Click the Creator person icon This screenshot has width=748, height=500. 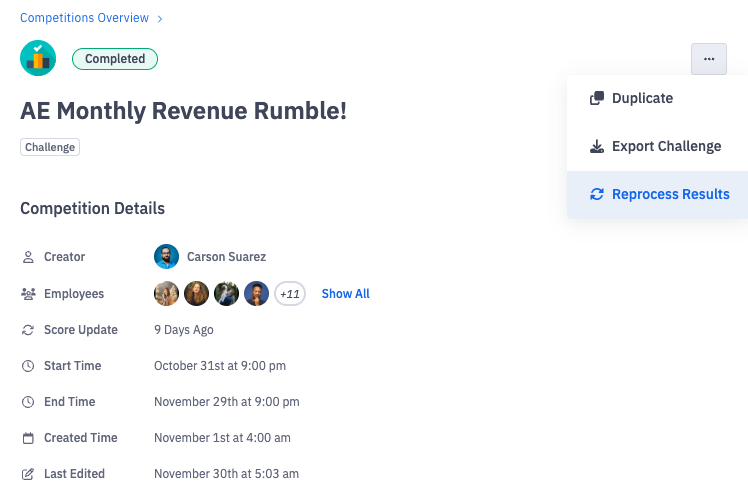28,257
